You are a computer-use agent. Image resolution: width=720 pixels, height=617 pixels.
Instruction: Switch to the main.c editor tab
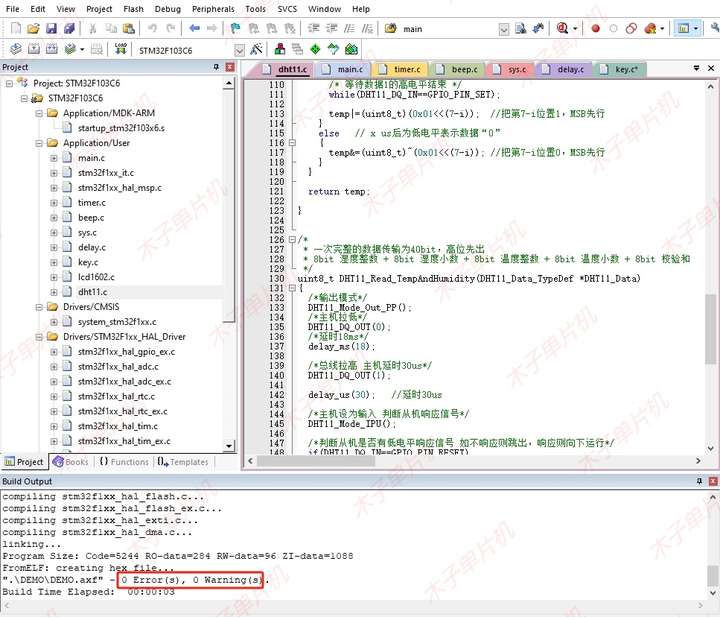[343, 69]
